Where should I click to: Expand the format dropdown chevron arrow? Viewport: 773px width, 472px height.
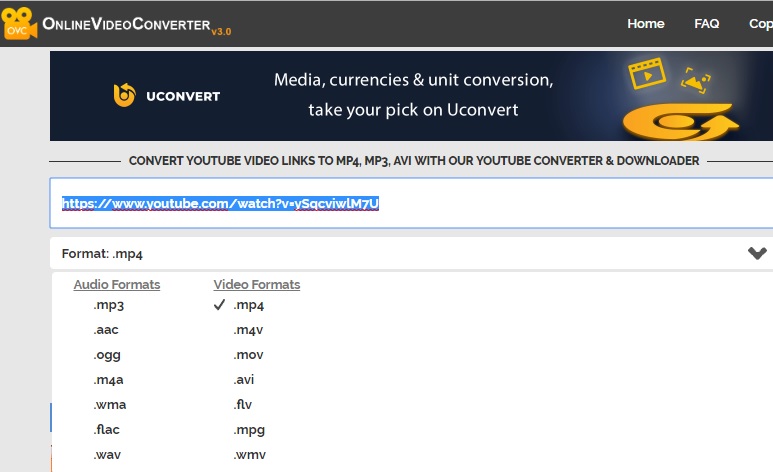click(757, 254)
